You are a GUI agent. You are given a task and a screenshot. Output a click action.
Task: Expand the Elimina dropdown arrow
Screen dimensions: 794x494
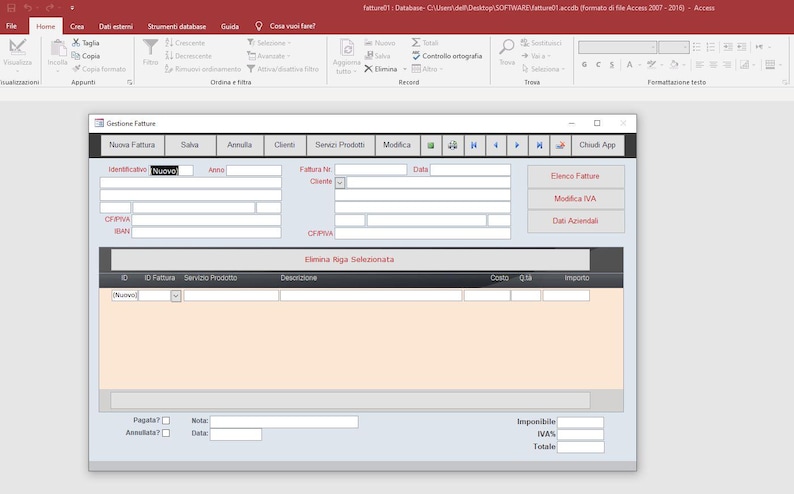[405, 69]
